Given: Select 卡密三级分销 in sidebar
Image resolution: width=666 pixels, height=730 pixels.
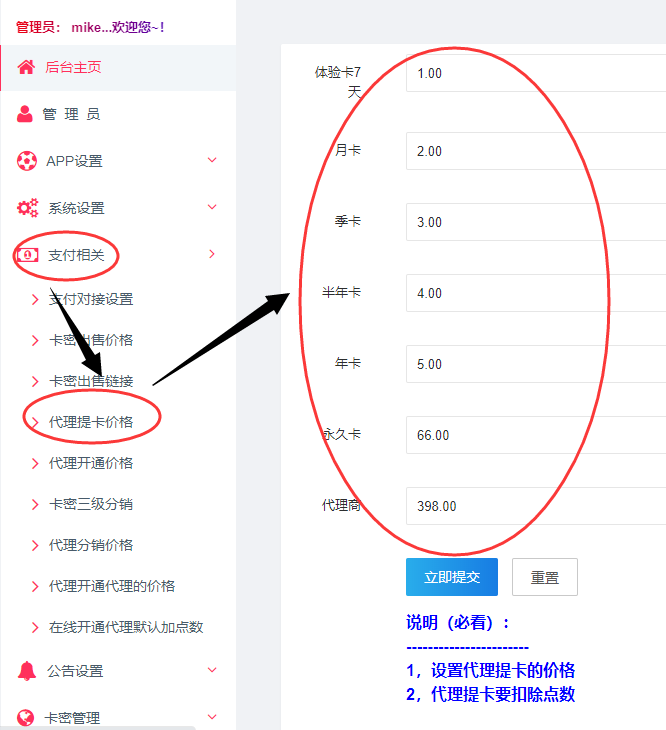Looking at the screenshot, I should (91, 504).
